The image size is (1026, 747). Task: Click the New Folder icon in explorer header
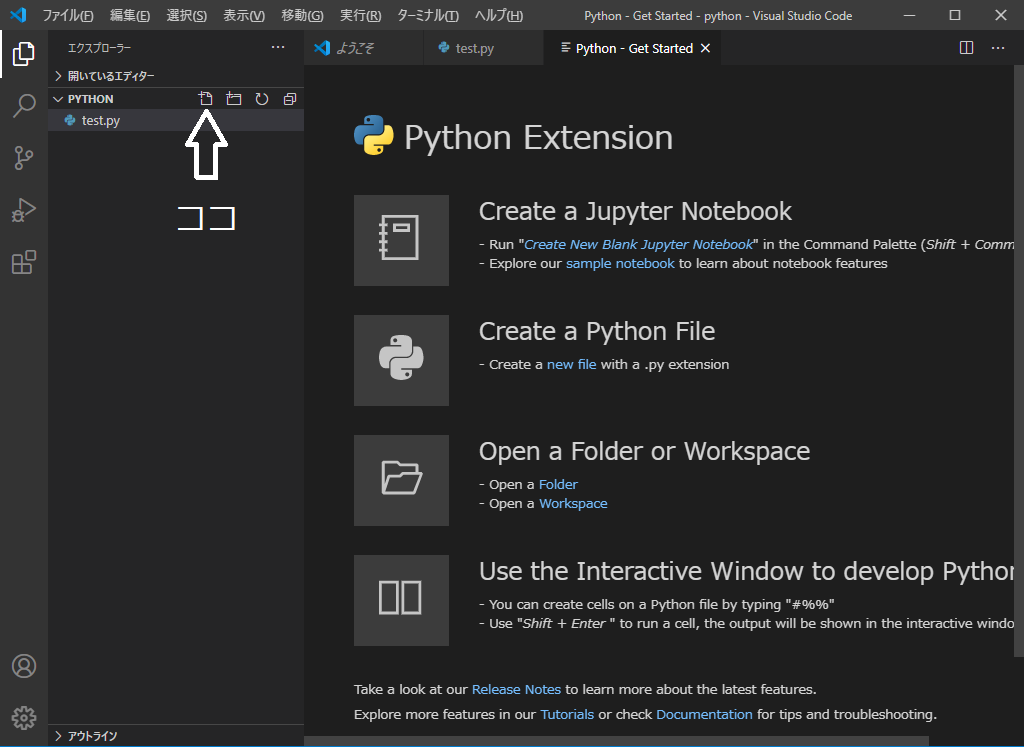[x=234, y=99]
